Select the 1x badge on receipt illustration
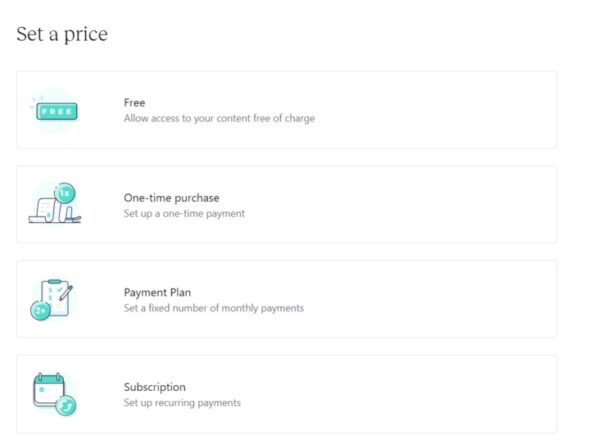The image size is (590, 441). [65, 193]
